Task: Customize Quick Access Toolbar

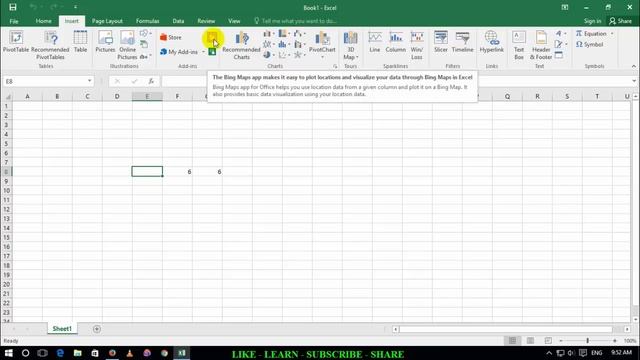Action: (x=76, y=7)
